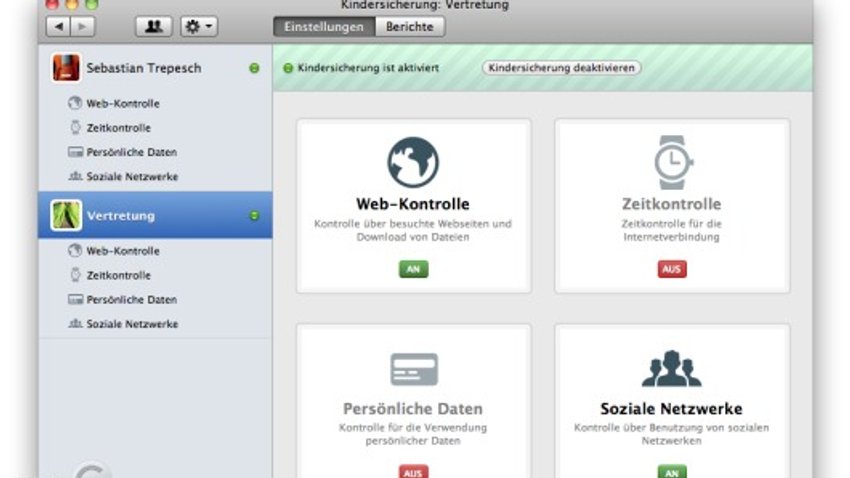Click globe icon under Sebastian Trepesch
This screenshot has width=850, height=478.
click(x=75, y=103)
